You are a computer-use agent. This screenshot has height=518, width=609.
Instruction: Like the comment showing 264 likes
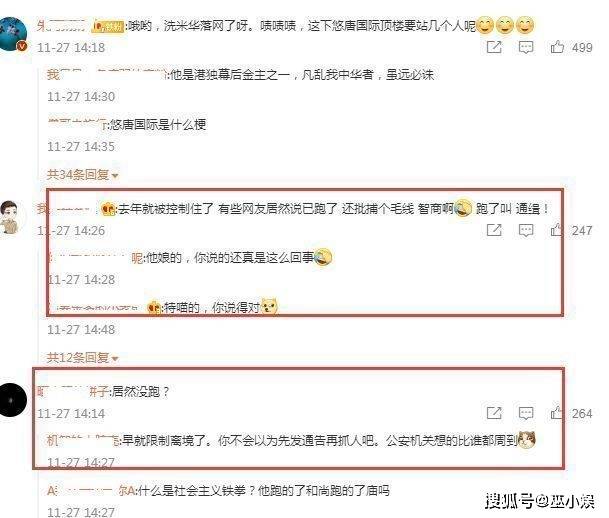(x=557, y=413)
